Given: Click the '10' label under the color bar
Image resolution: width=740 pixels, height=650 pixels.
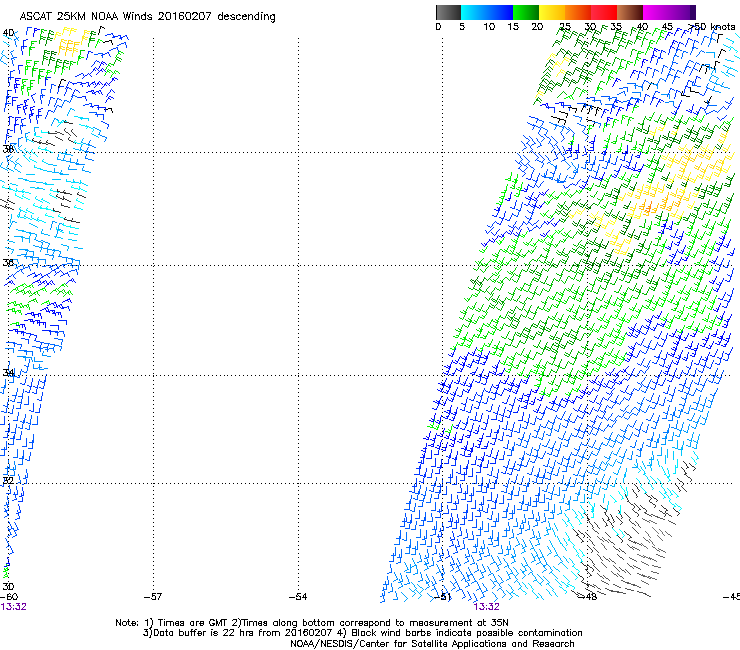Looking at the screenshot, I should (489, 26).
